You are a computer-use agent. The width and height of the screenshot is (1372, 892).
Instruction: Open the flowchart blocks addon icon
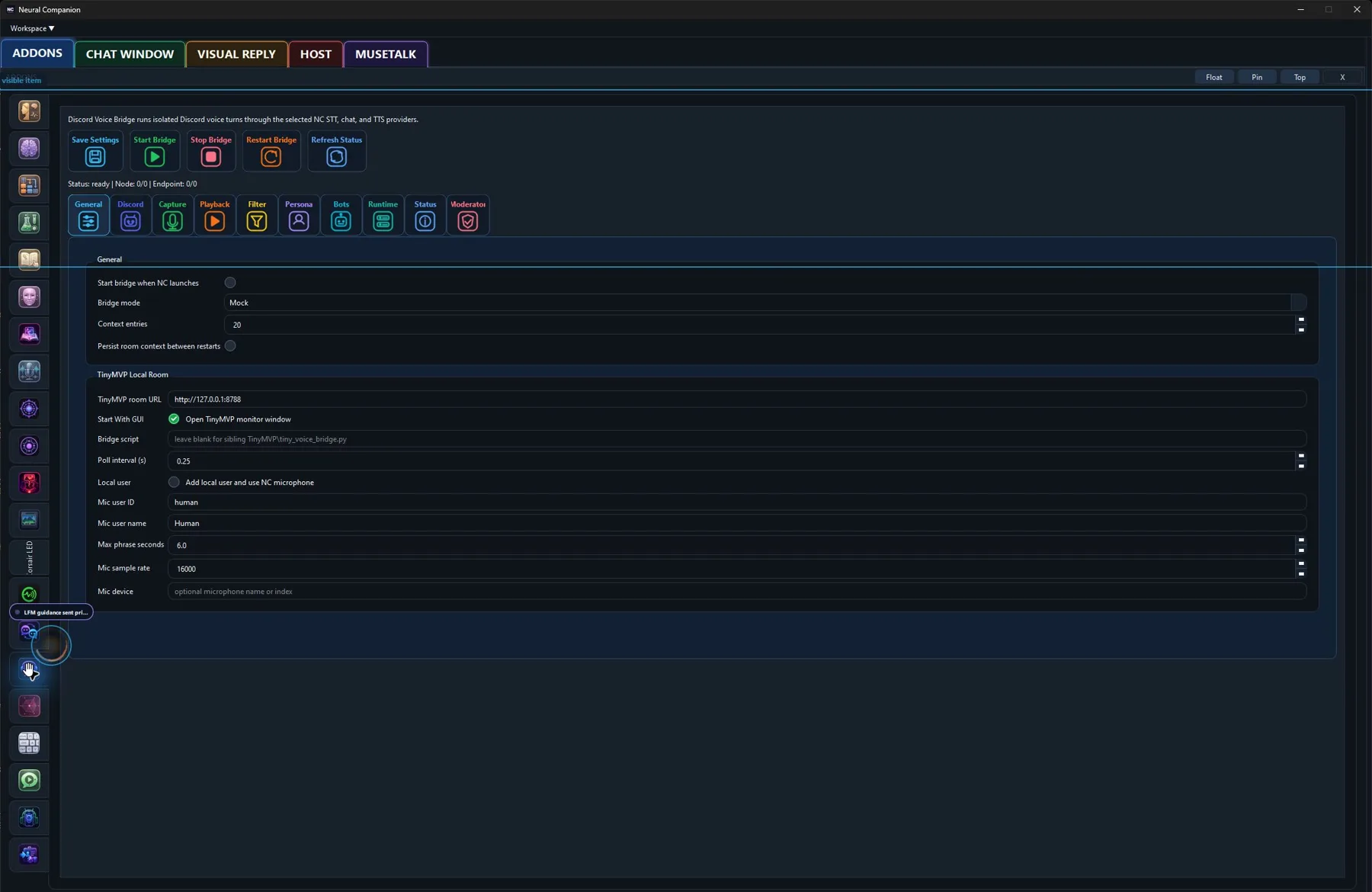(x=29, y=185)
